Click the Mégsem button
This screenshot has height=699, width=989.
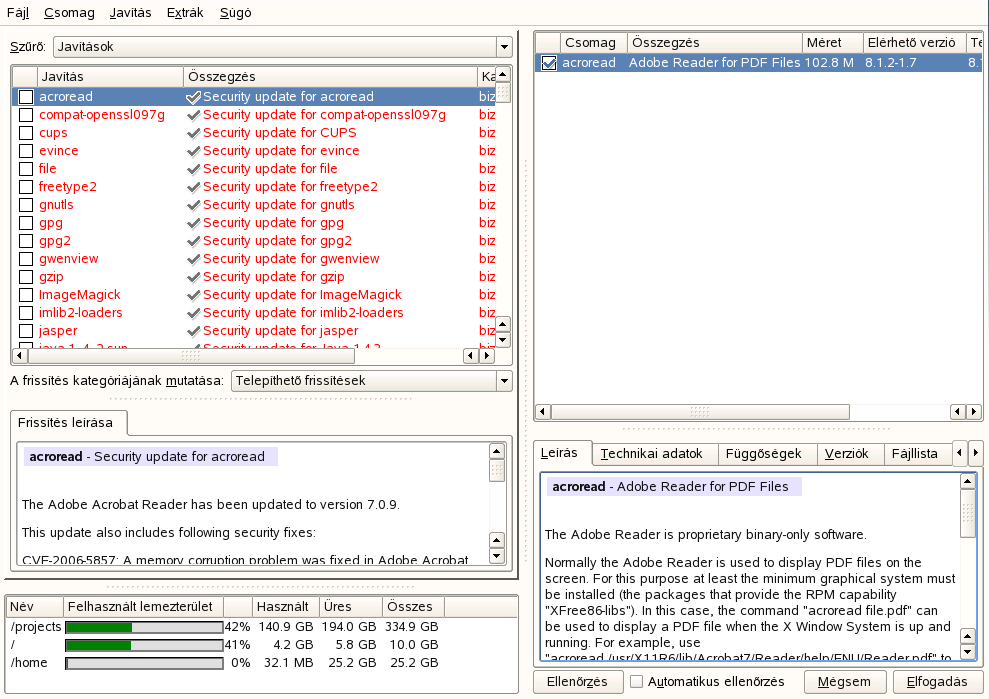[x=845, y=682]
